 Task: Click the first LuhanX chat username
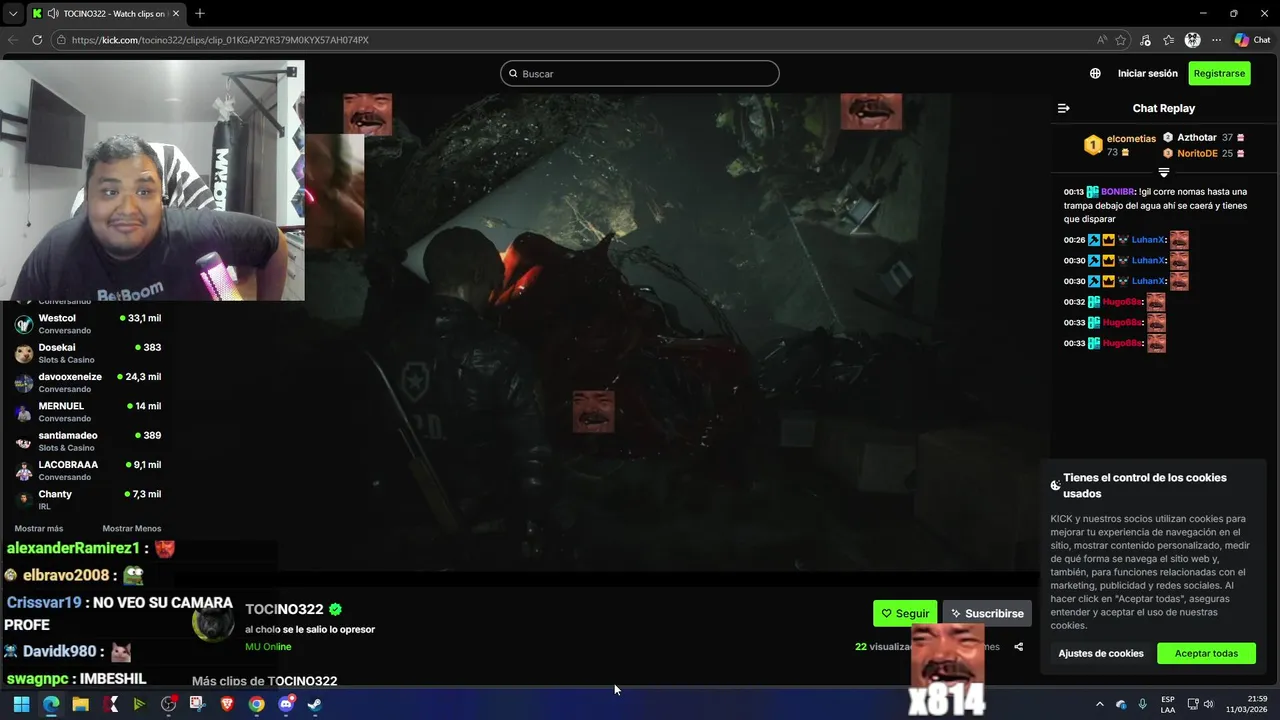(x=1148, y=240)
